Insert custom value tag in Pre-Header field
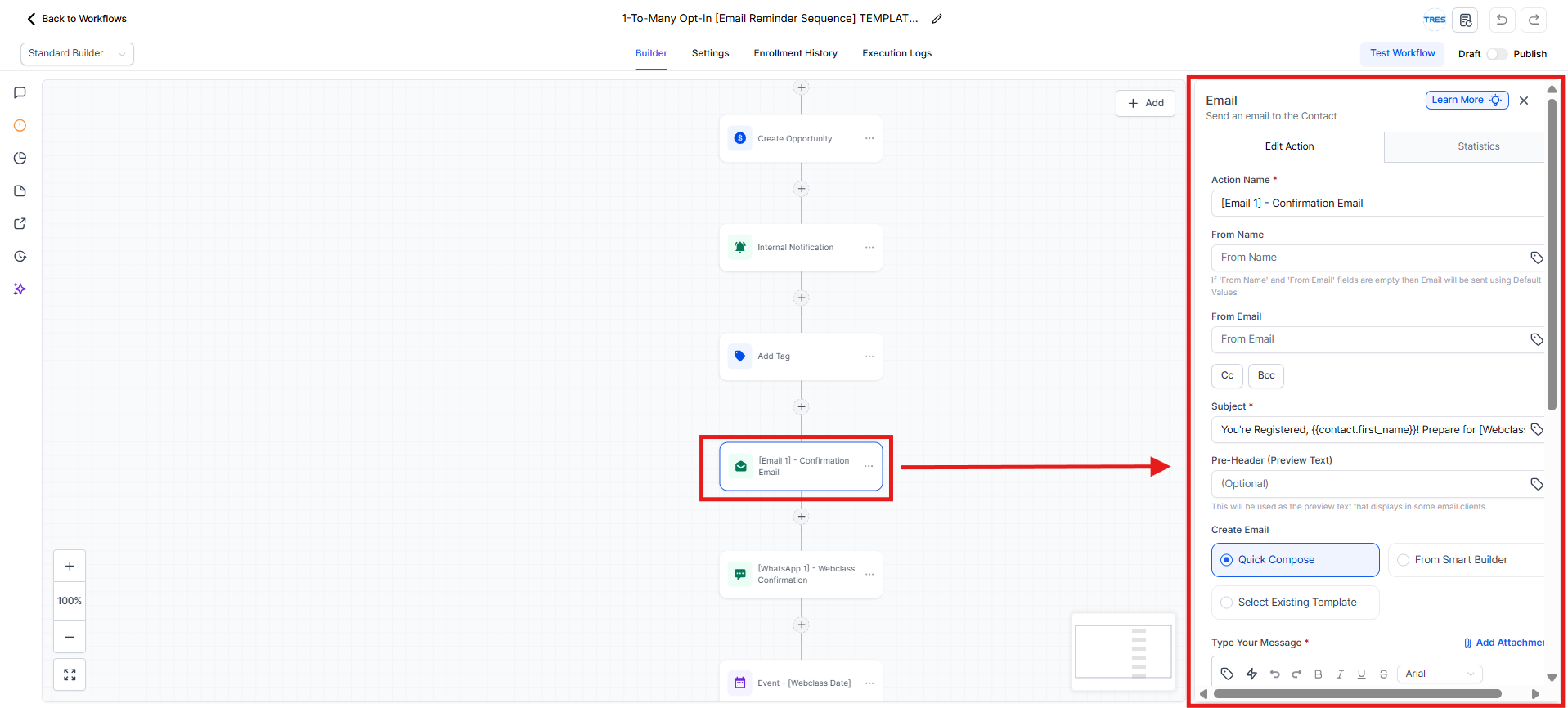The image size is (1568, 708). (x=1536, y=484)
